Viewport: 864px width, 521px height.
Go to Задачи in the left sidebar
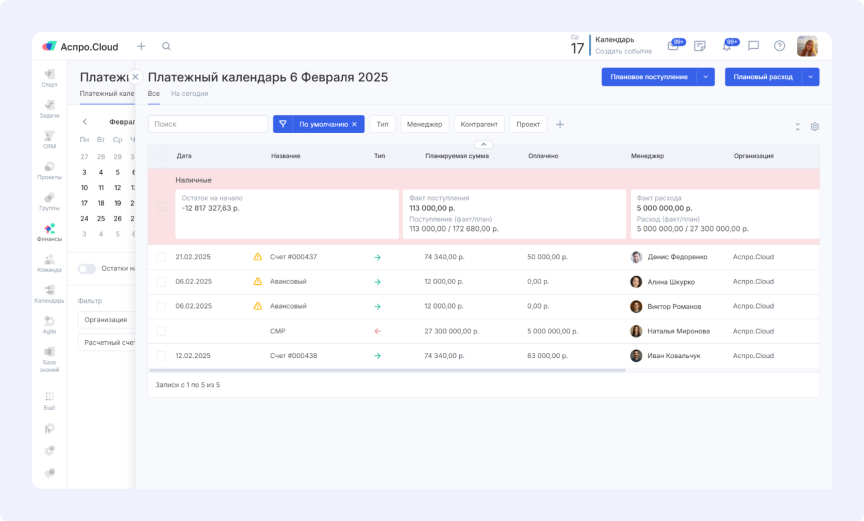[x=49, y=107]
